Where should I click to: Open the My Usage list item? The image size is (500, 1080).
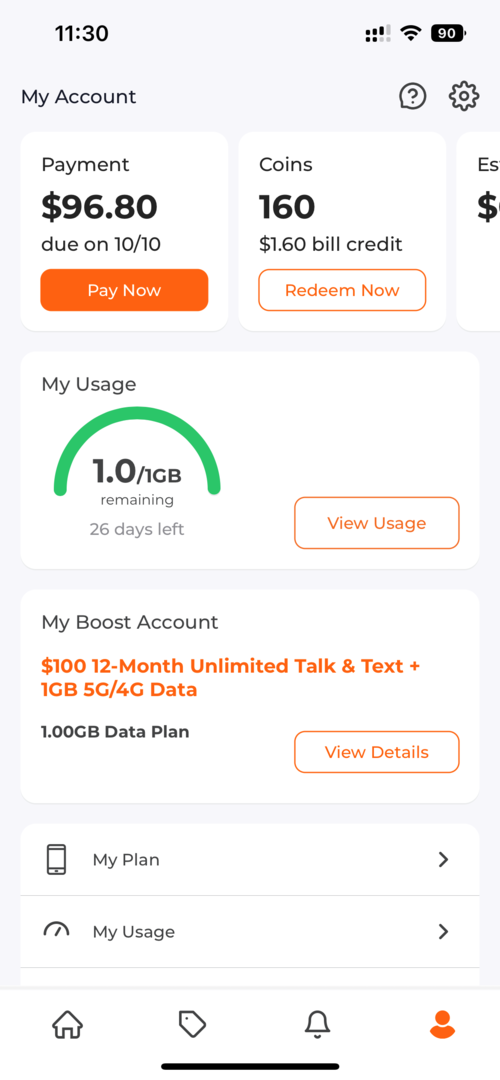[x=250, y=932]
